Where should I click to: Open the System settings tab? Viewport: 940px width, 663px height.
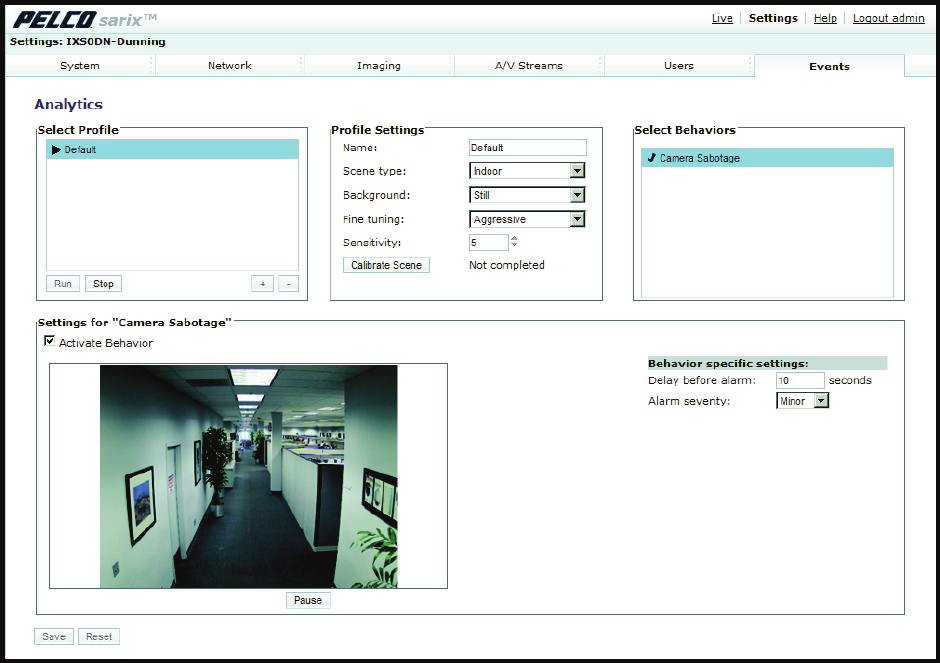click(80, 65)
